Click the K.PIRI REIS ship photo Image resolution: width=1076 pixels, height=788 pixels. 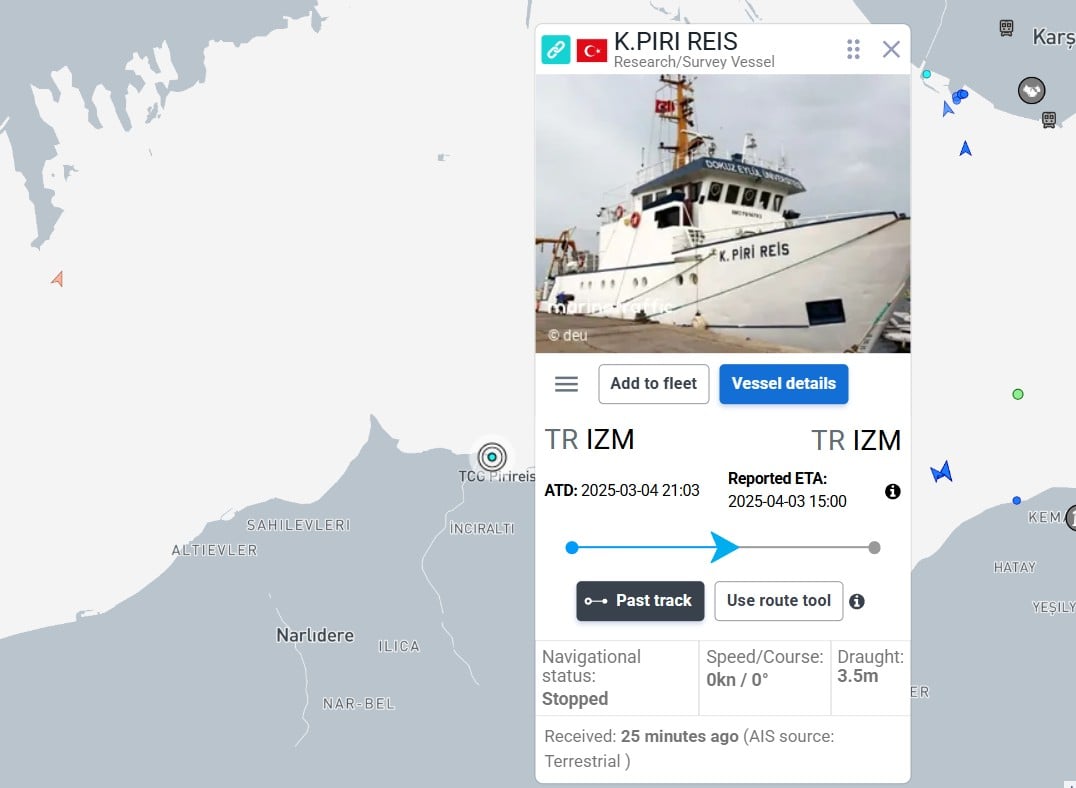pos(723,213)
